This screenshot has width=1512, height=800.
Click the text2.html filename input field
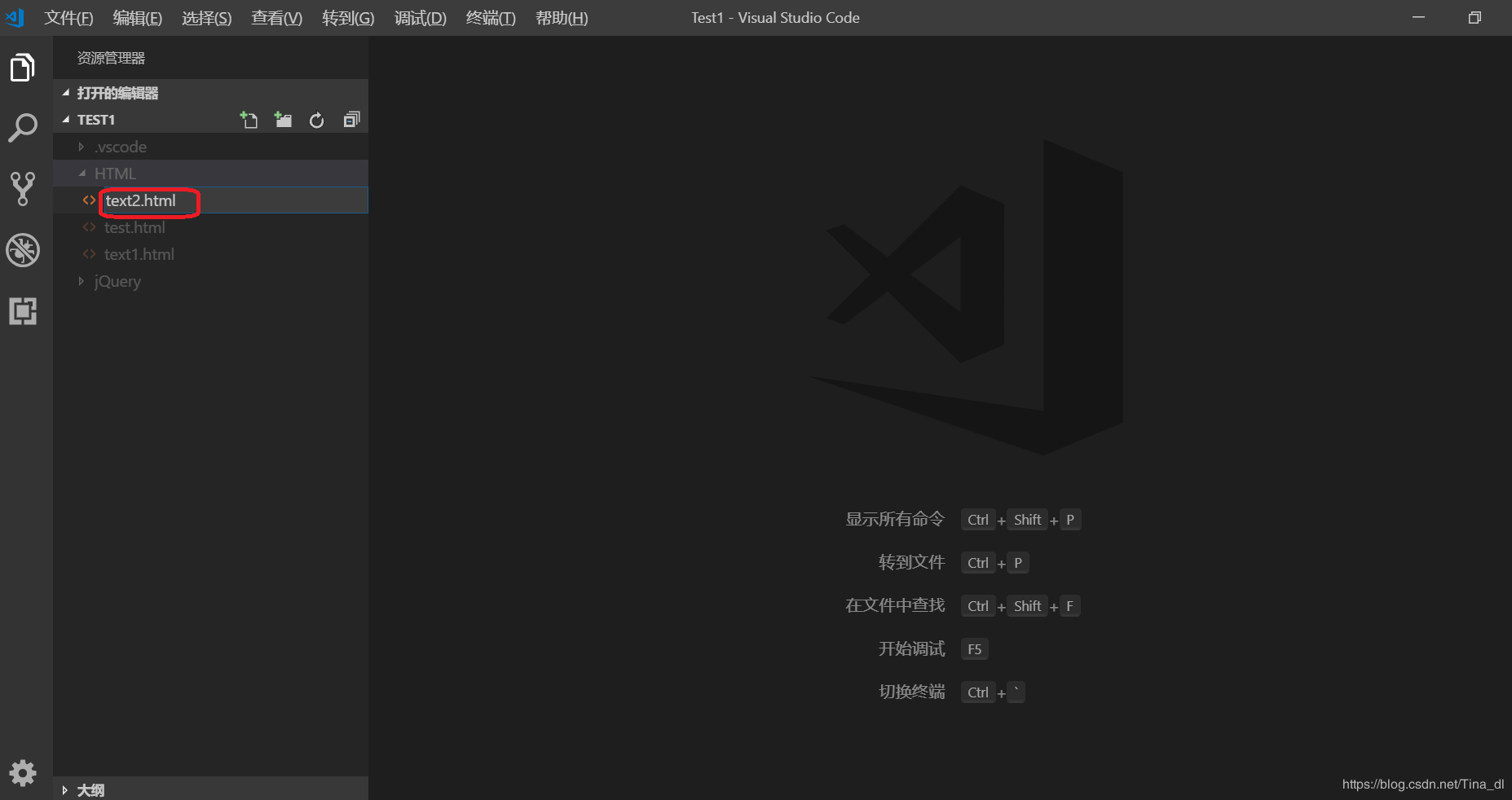149,201
